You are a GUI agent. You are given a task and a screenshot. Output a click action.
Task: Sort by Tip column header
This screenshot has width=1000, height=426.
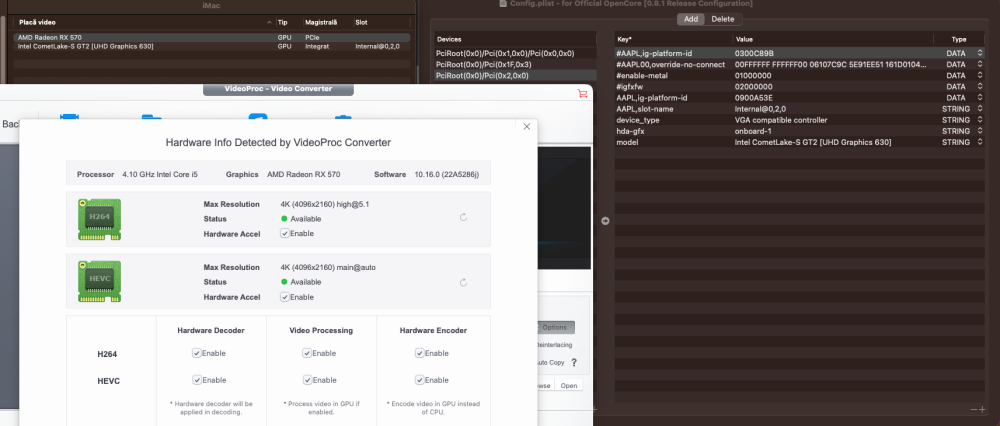283,22
